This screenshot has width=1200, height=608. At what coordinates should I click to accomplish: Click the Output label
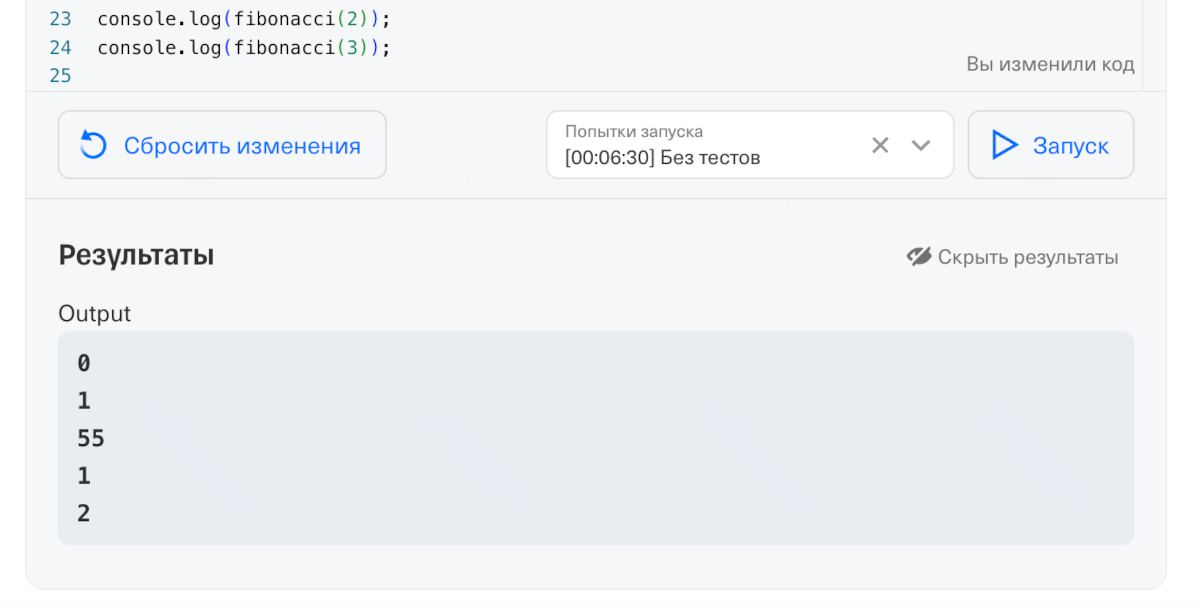click(94, 313)
